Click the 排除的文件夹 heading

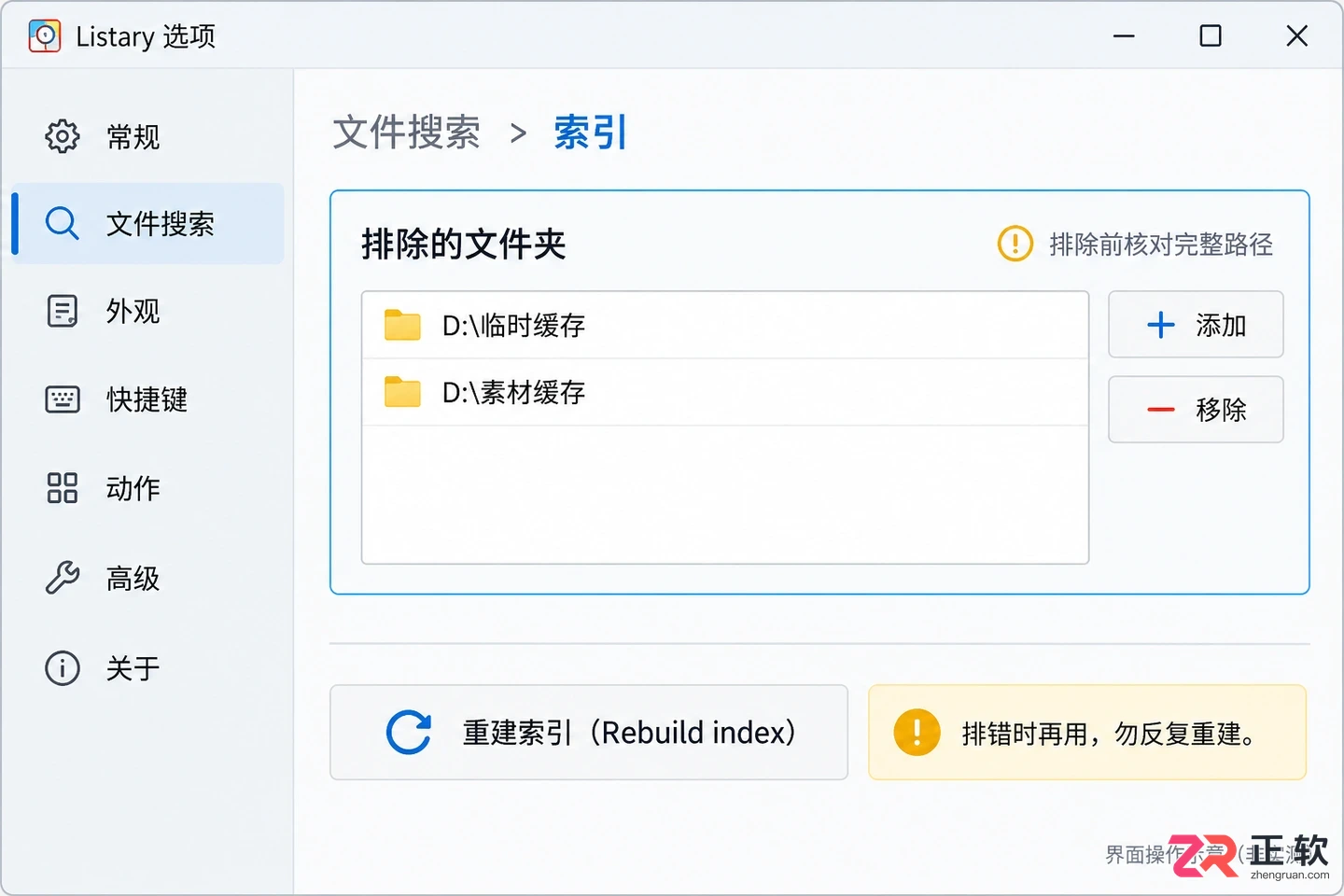[x=463, y=244]
